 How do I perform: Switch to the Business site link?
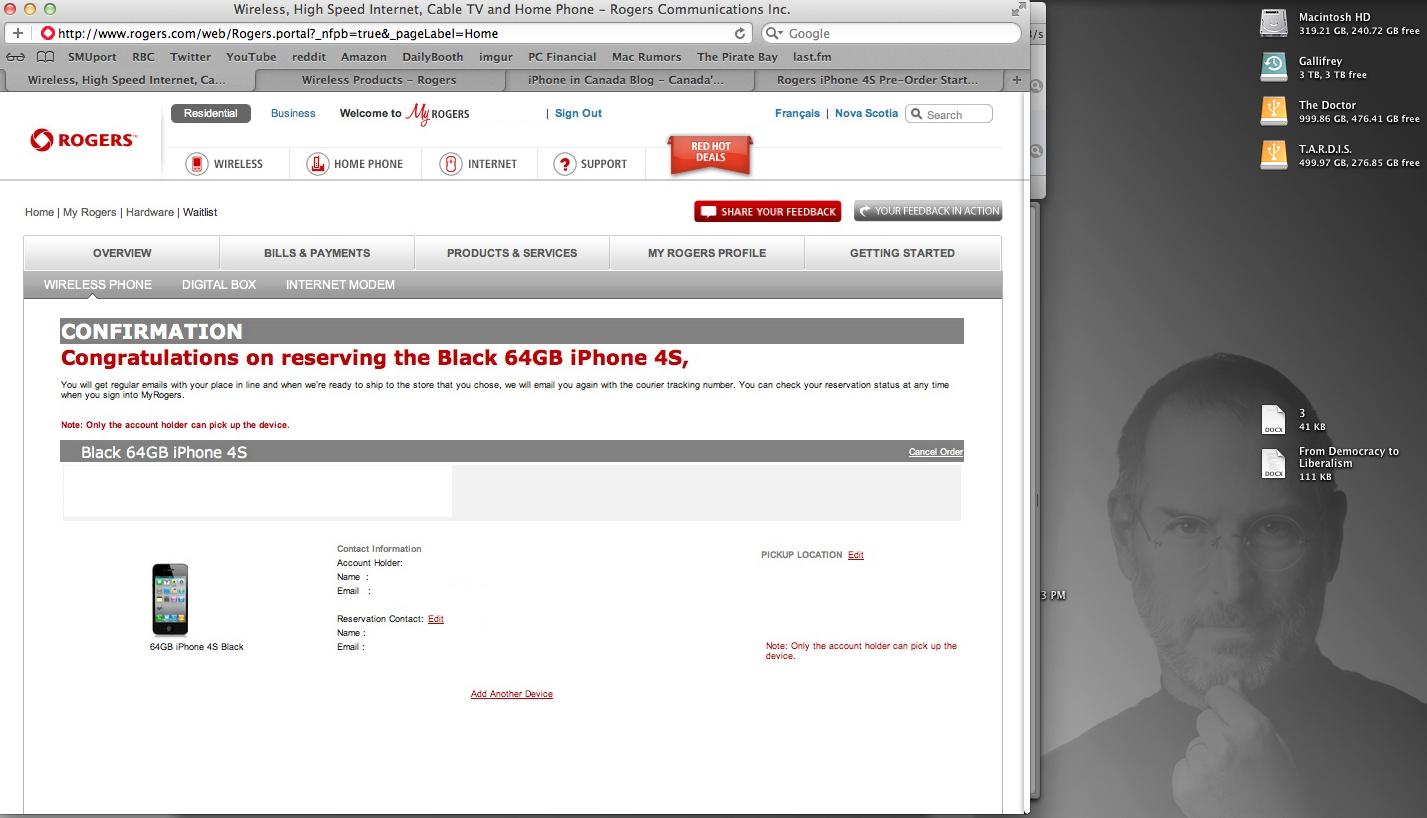293,114
